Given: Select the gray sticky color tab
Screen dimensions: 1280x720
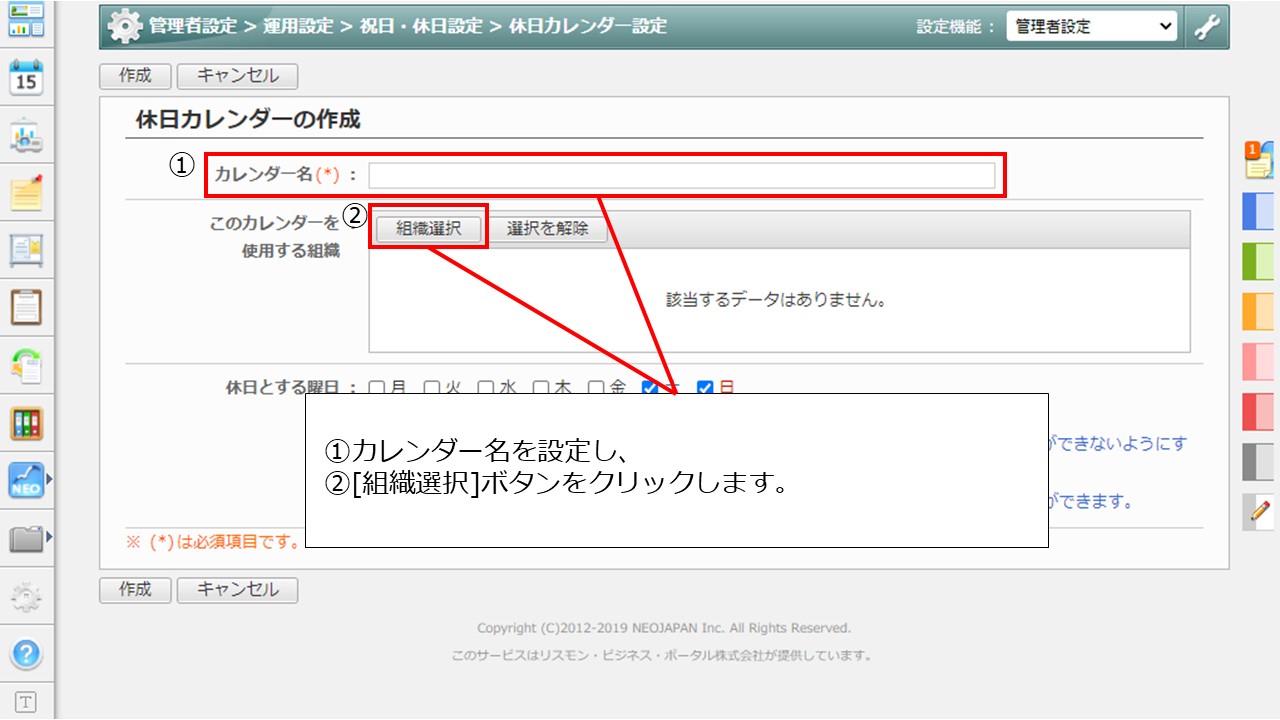Looking at the screenshot, I should (x=1259, y=462).
